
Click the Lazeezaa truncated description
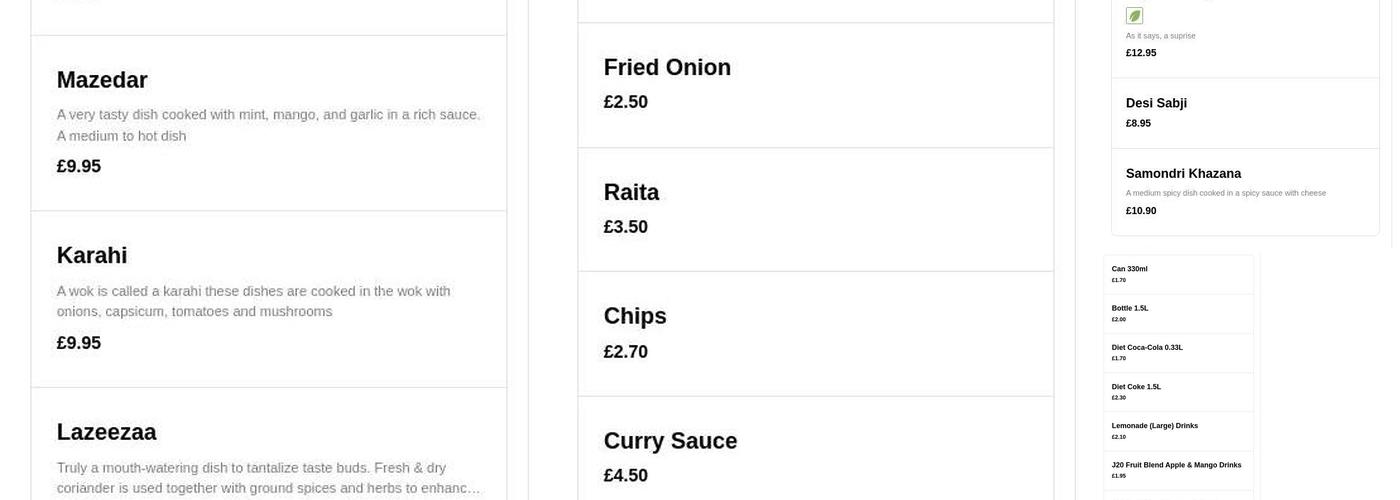268,478
